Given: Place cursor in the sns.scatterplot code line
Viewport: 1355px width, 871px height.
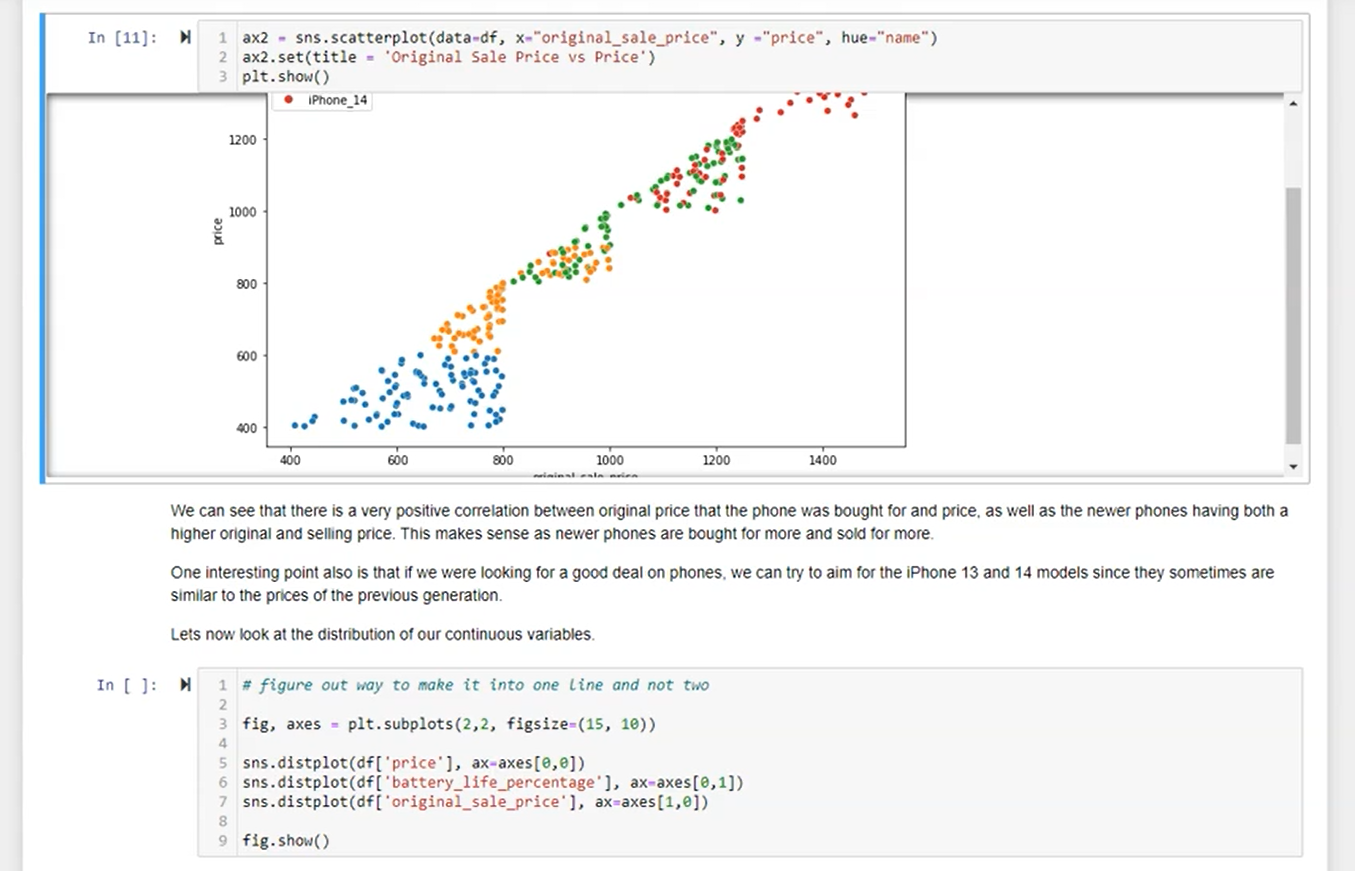Looking at the screenshot, I should coord(590,38).
